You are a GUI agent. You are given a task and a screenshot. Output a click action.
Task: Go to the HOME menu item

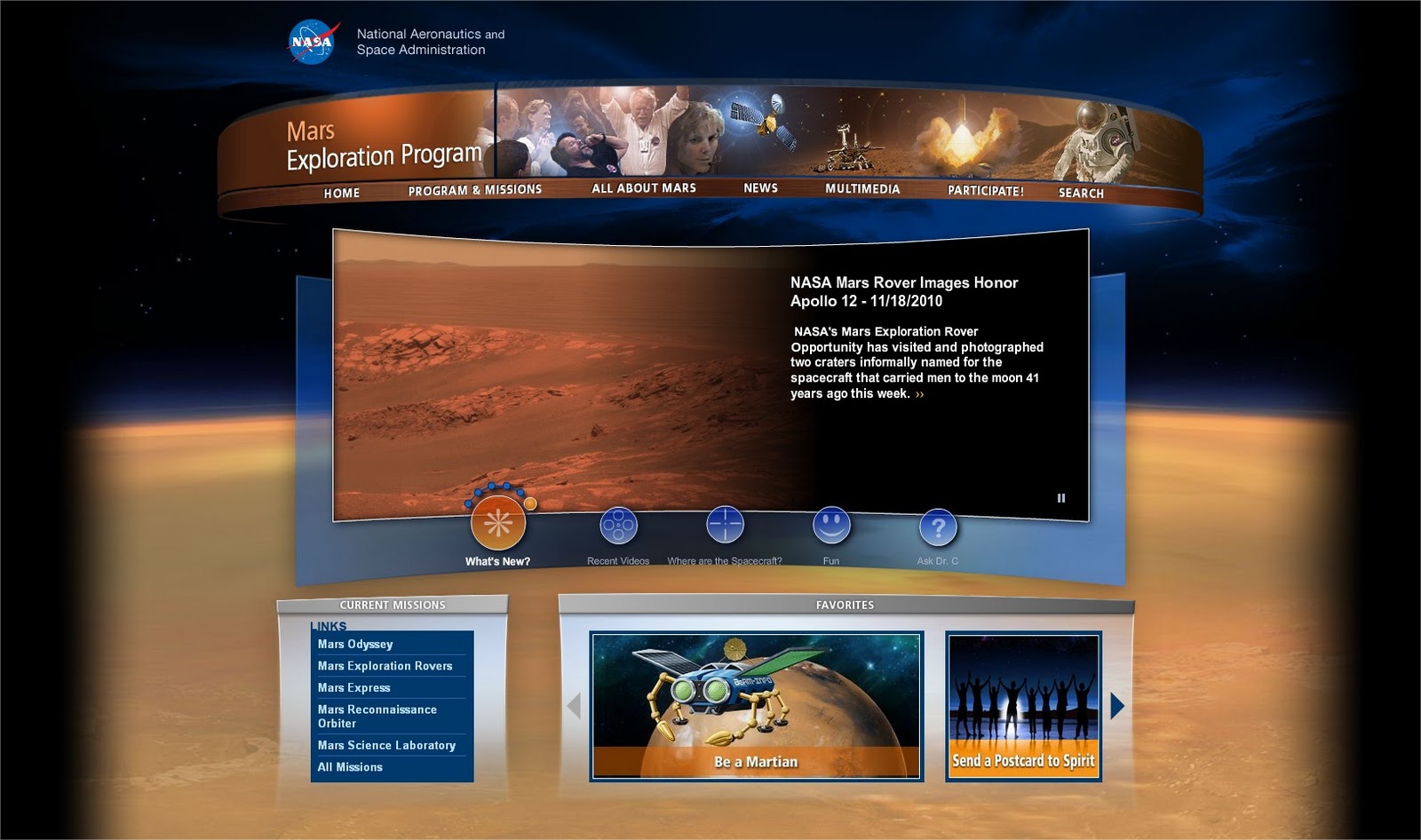point(342,193)
